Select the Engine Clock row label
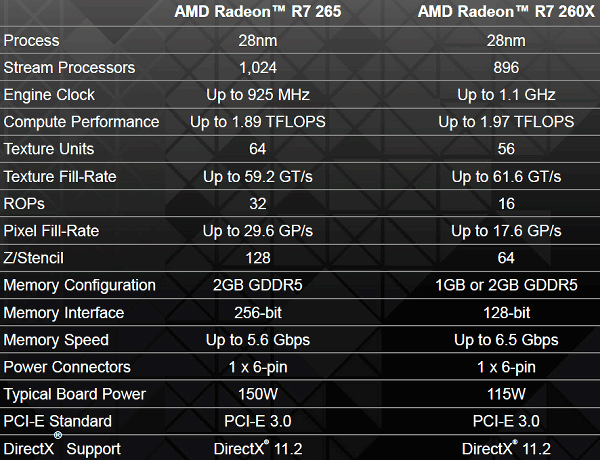Viewport: 600px width, 460px height. (50, 95)
